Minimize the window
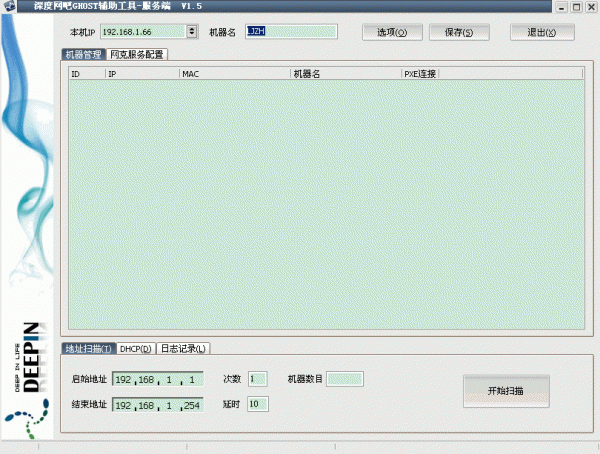This screenshot has height=454, width=600. 562,7
